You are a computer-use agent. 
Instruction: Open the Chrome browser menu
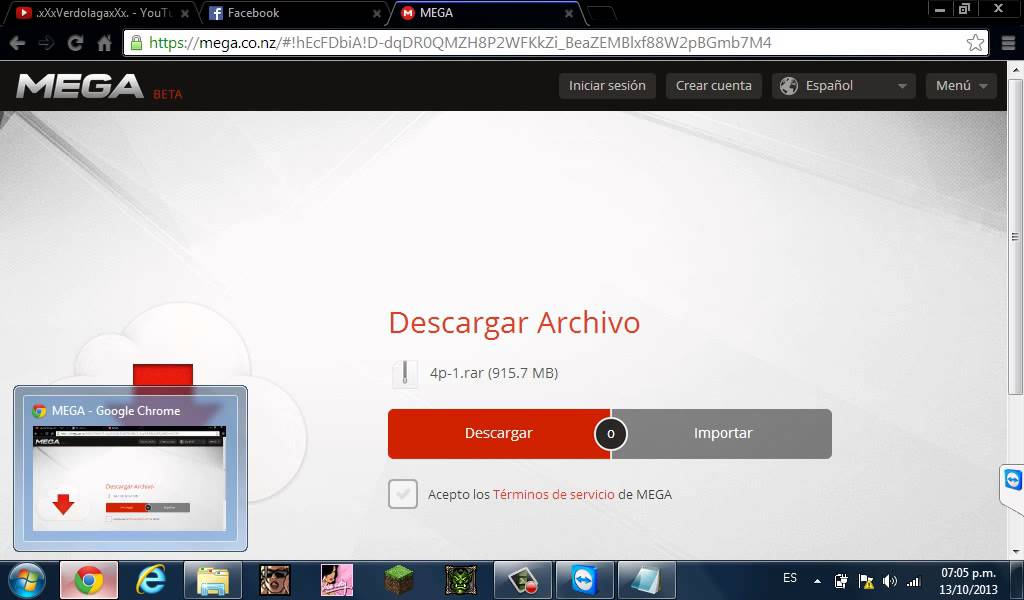click(x=1008, y=43)
